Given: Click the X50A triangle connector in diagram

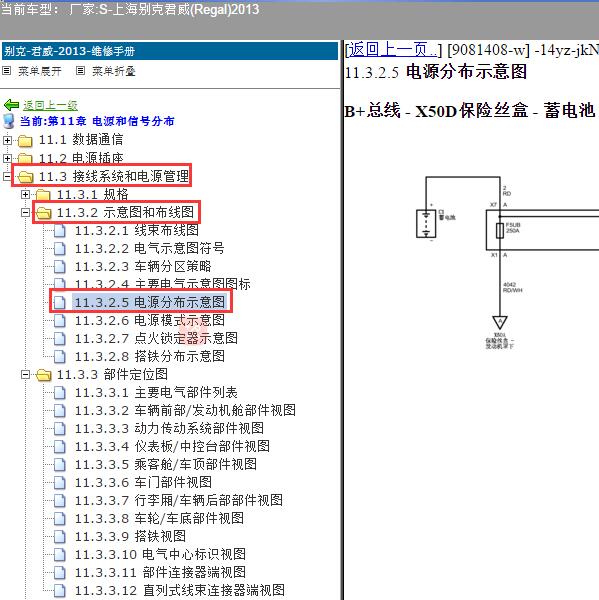Looking at the screenshot, I should (x=499, y=322).
